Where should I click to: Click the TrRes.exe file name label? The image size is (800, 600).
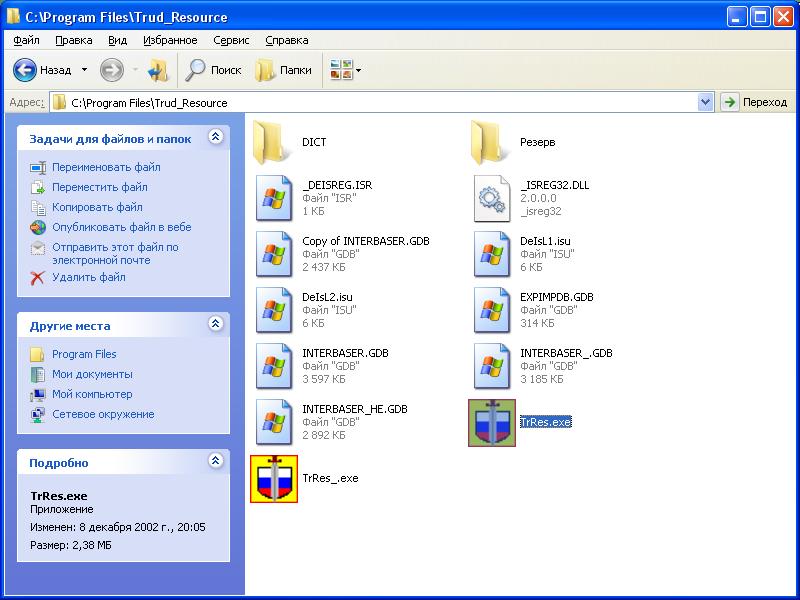pos(545,422)
